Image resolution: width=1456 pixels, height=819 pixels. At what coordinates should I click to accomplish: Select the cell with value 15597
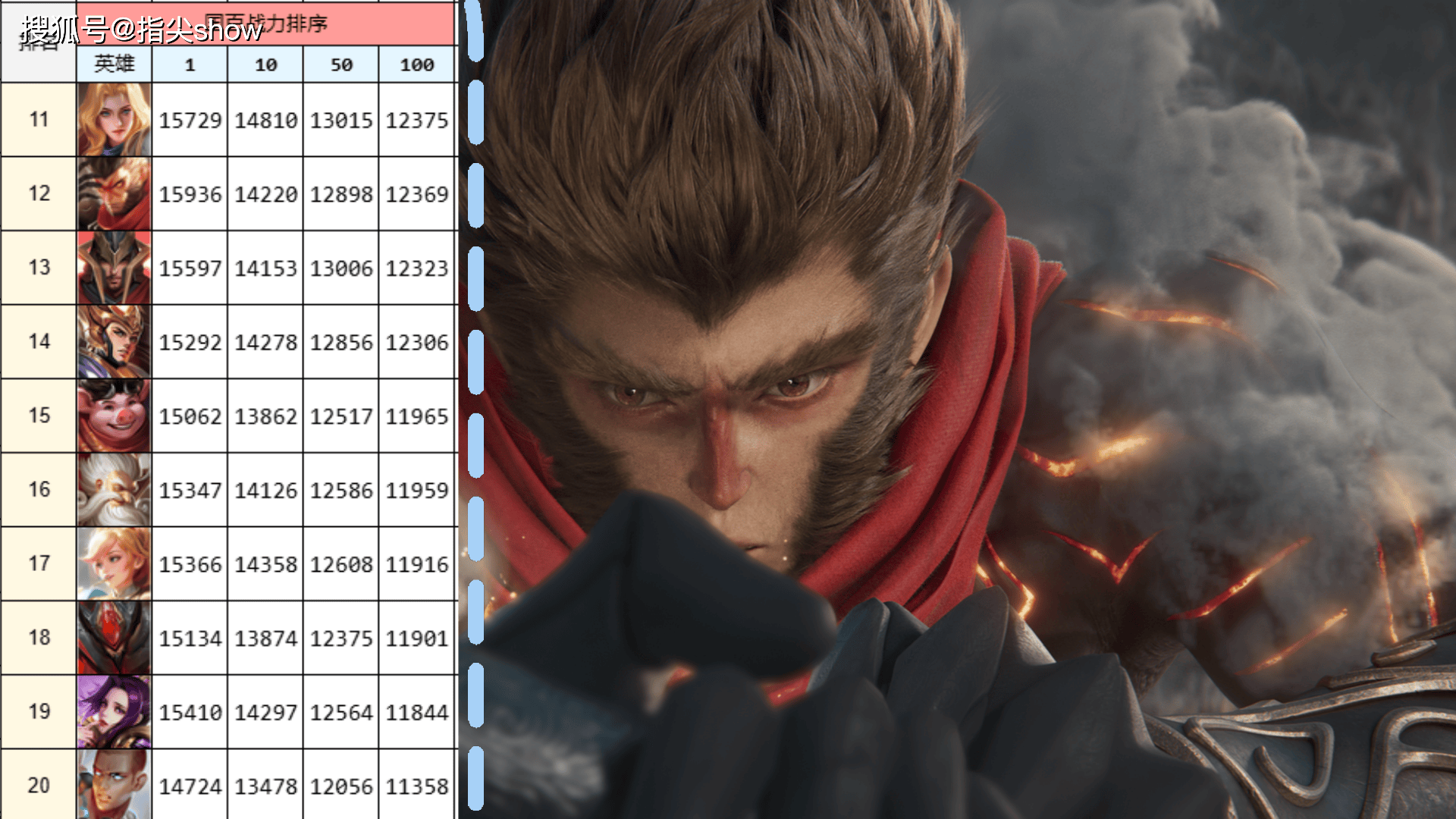click(190, 268)
